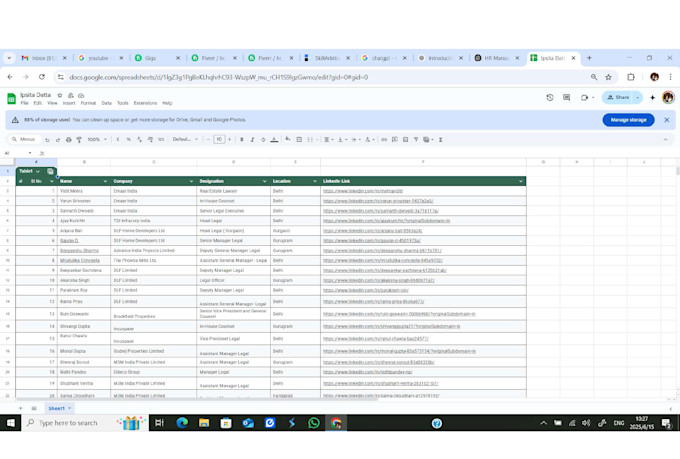This screenshot has width=680, height=459.
Task: Open text rotation options
Action: pos(369,140)
